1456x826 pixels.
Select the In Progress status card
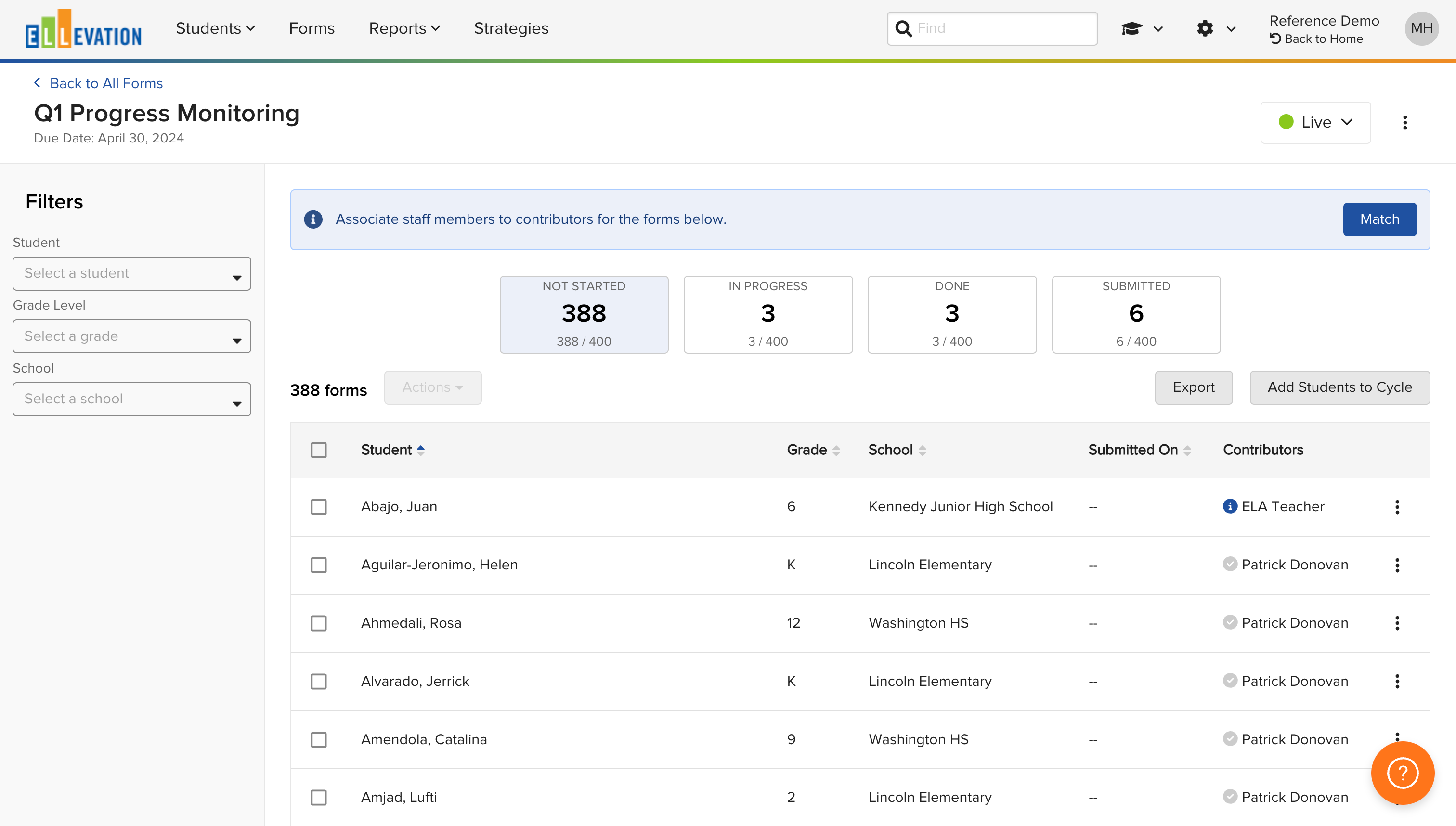767,315
